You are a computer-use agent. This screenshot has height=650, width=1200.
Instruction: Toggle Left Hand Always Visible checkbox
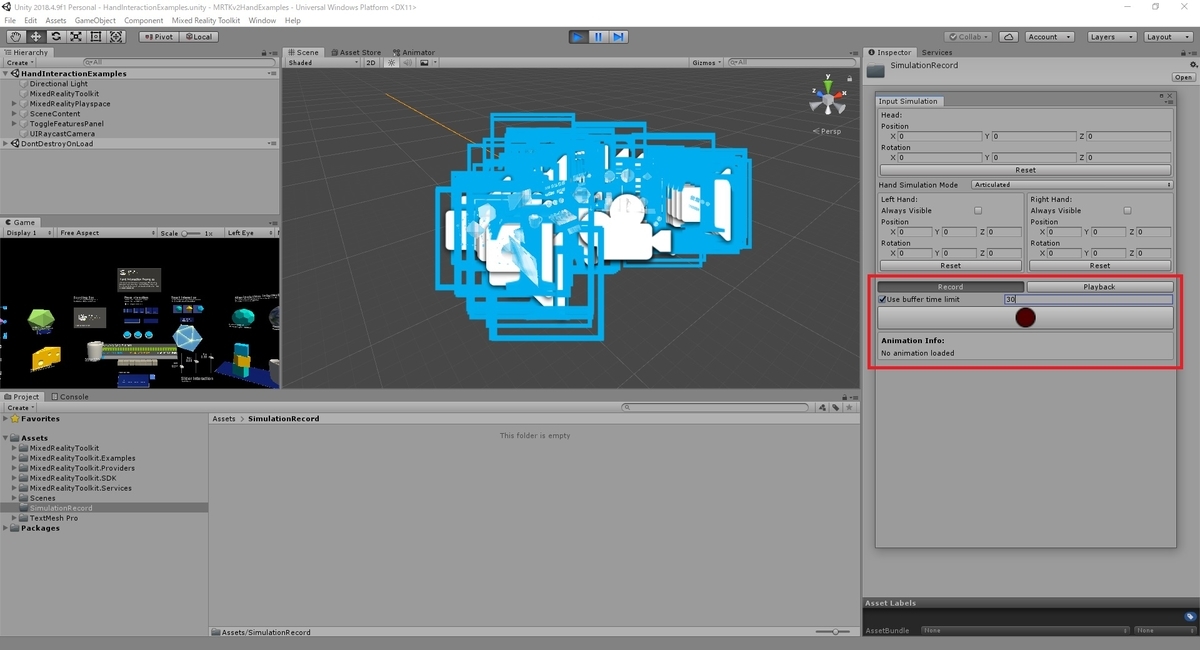click(x=978, y=211)
